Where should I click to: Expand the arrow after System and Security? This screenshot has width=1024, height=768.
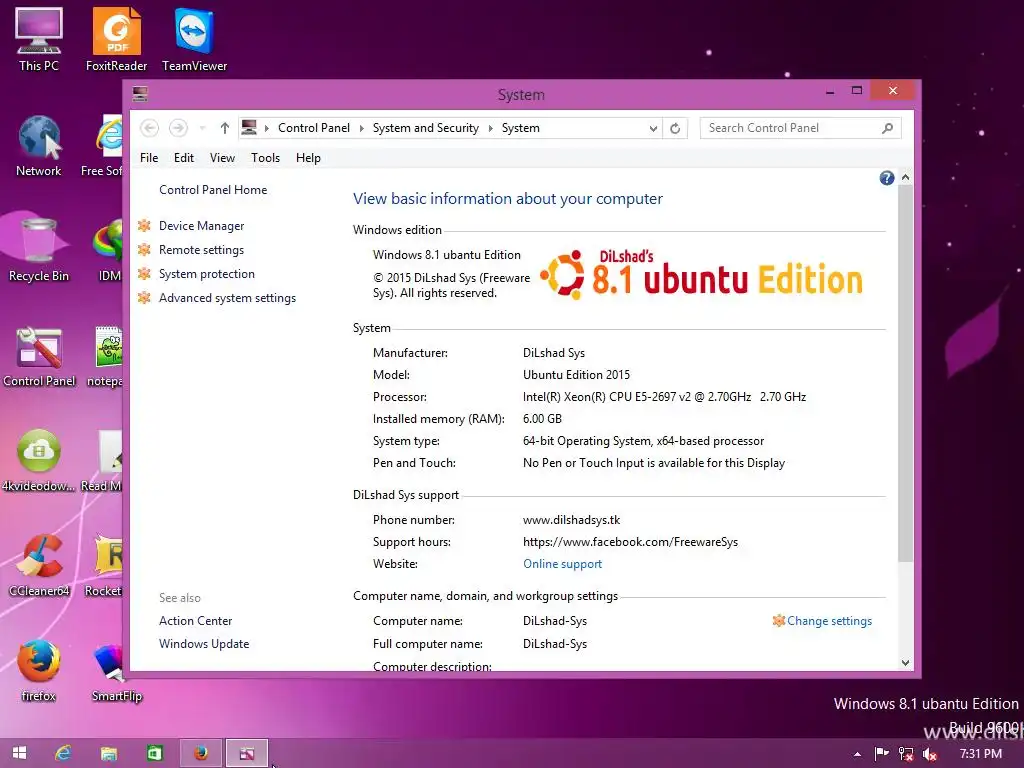coord(490,128)
